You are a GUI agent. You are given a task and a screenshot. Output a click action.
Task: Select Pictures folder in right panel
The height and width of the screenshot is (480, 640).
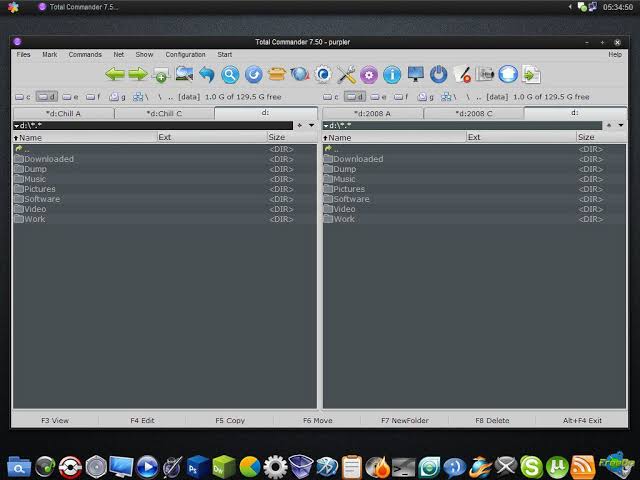(x=474, y=189)
